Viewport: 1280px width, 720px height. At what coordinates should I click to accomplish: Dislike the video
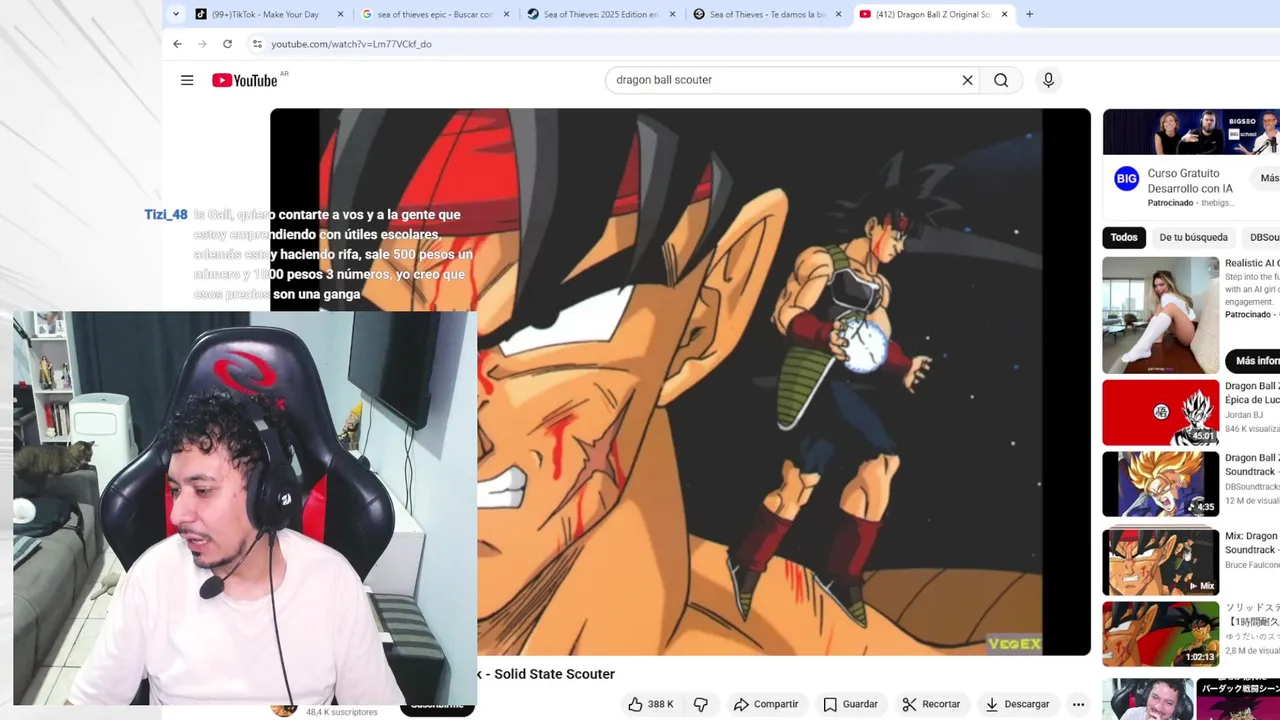point(701,704)
